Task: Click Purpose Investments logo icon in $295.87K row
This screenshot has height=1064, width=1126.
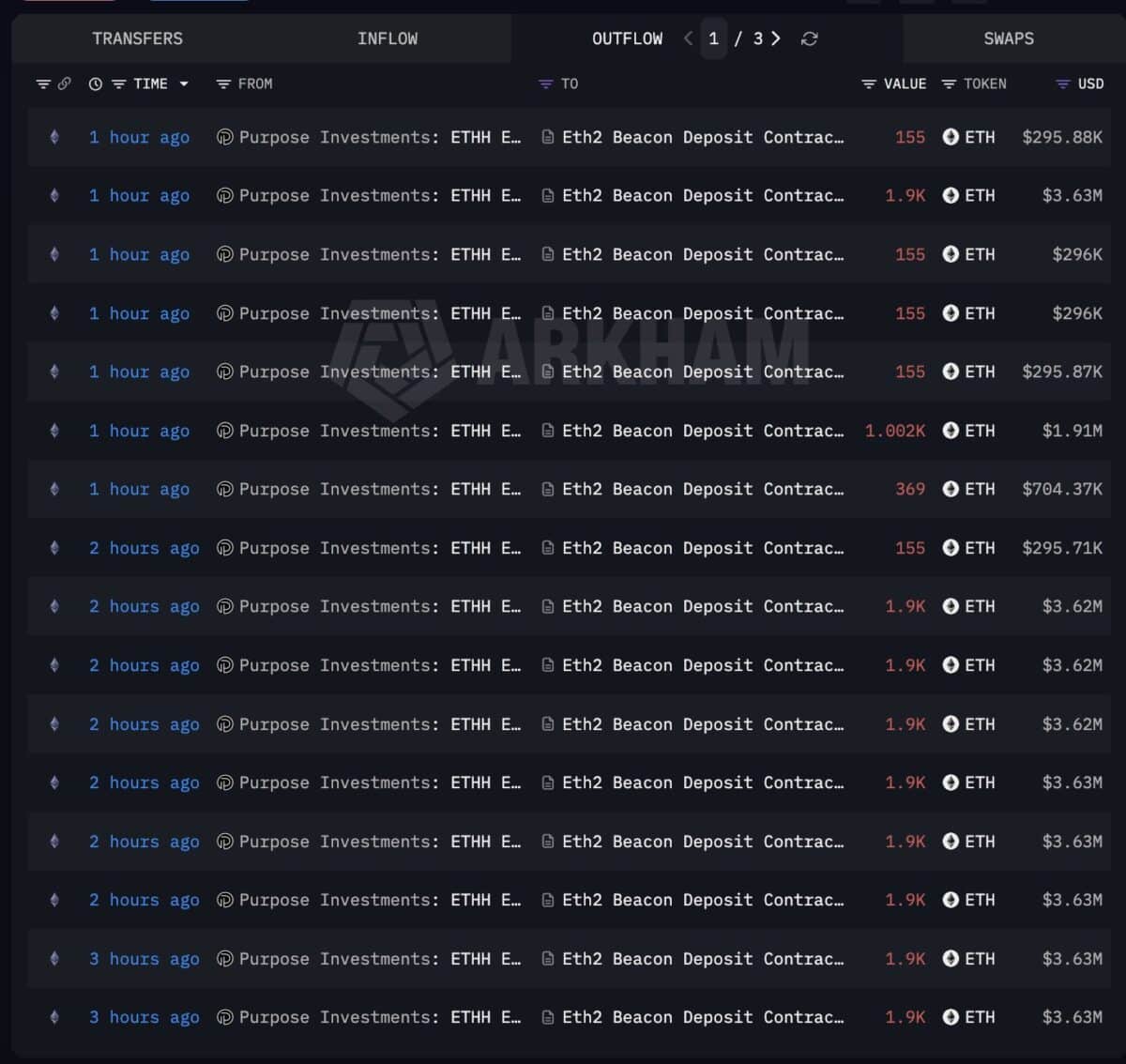Action: coord(225,372)
